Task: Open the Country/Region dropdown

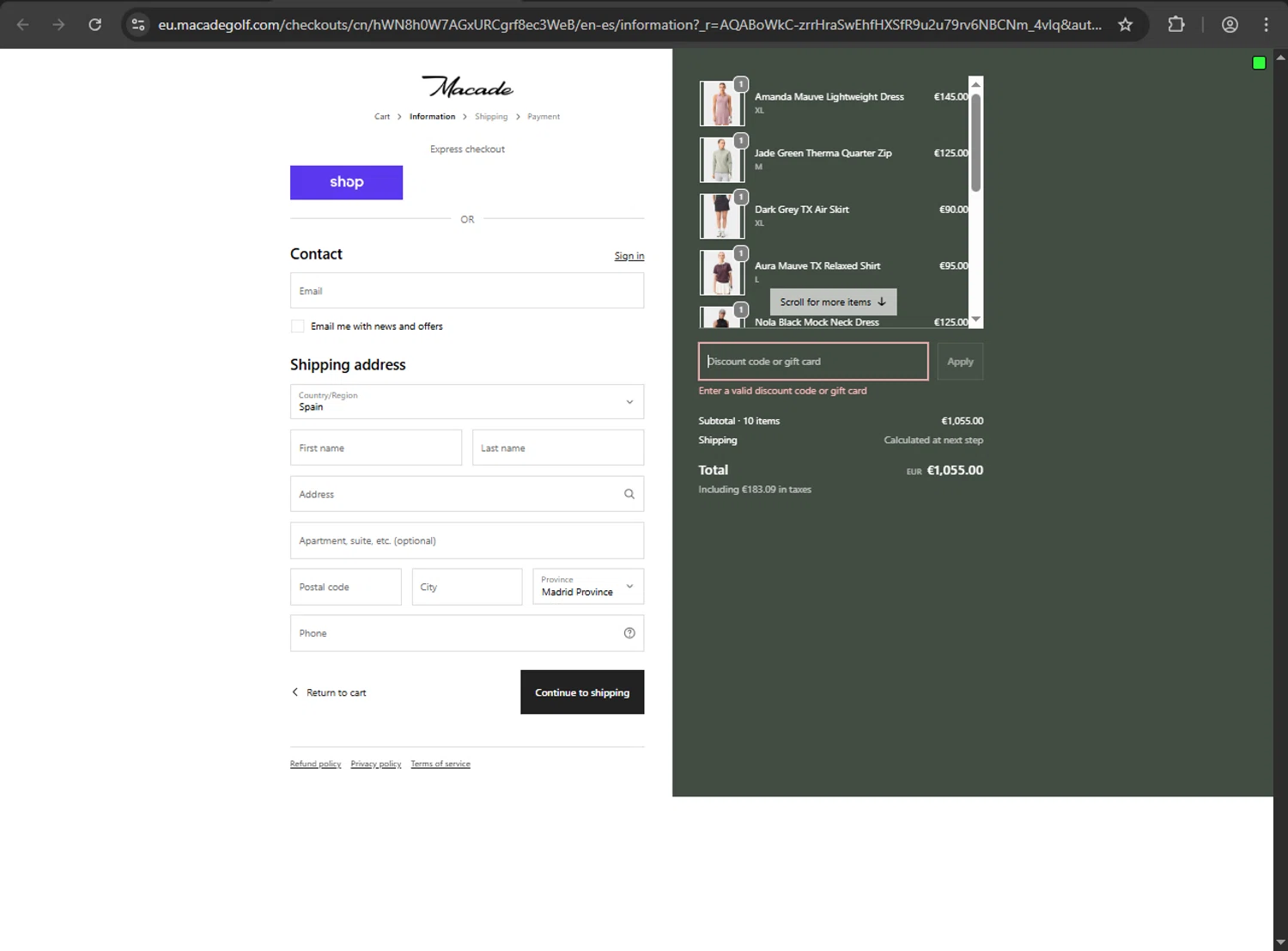Action: coord(467,401)
